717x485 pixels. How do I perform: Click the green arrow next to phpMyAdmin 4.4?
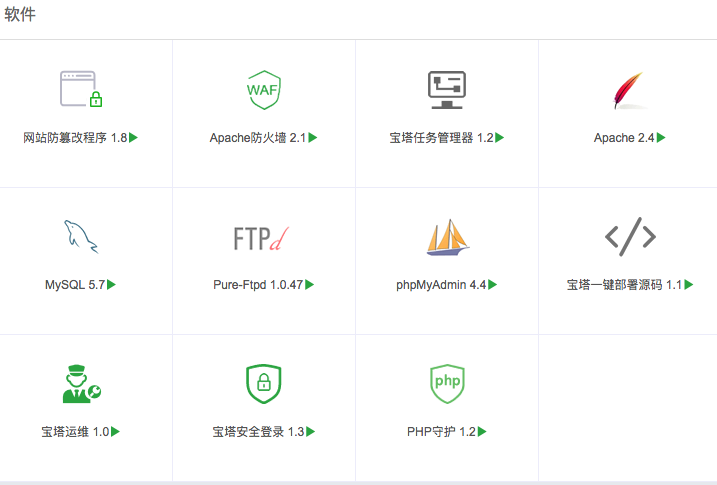pyautogui.click(x=492, y=285)
